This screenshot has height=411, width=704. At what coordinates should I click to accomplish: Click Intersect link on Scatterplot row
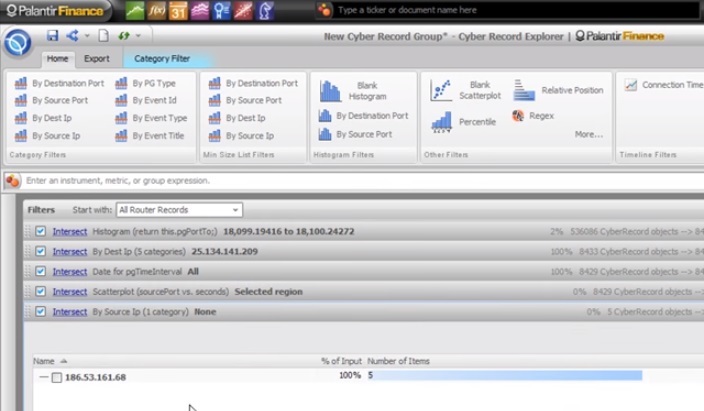70,292
